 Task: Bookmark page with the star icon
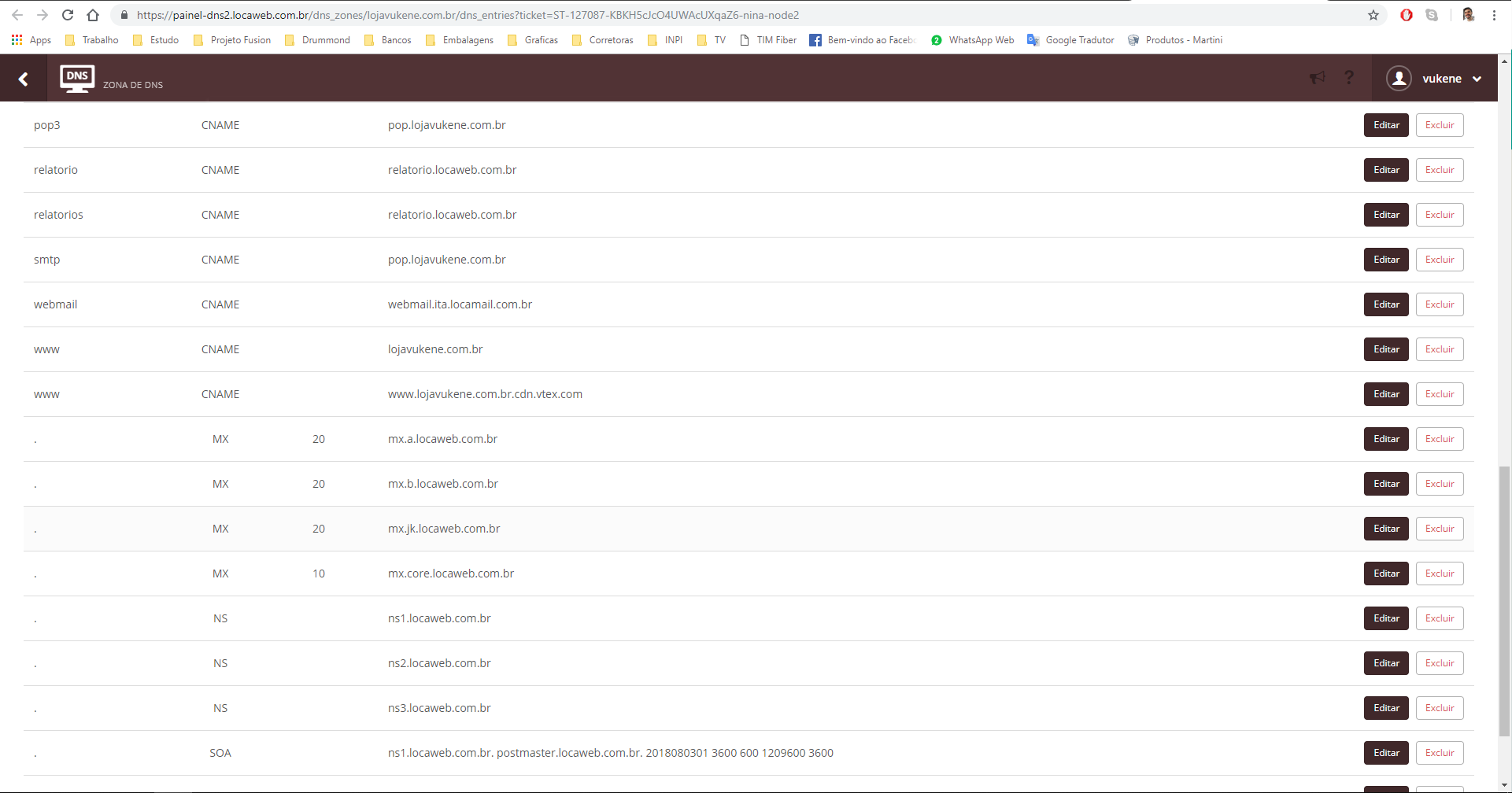click(1373, 15)
